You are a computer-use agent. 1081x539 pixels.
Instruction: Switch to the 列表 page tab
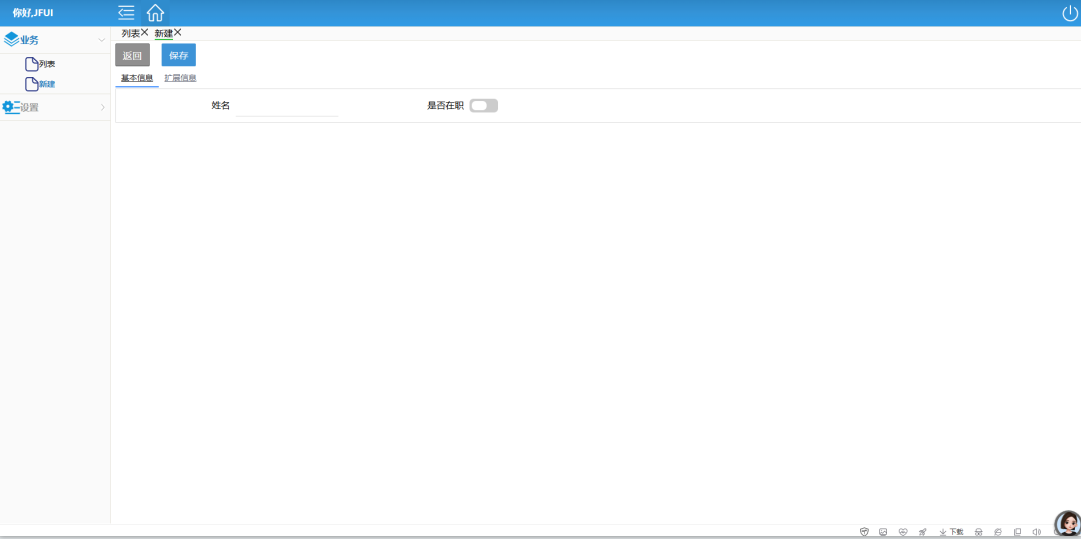pos(130,33)
